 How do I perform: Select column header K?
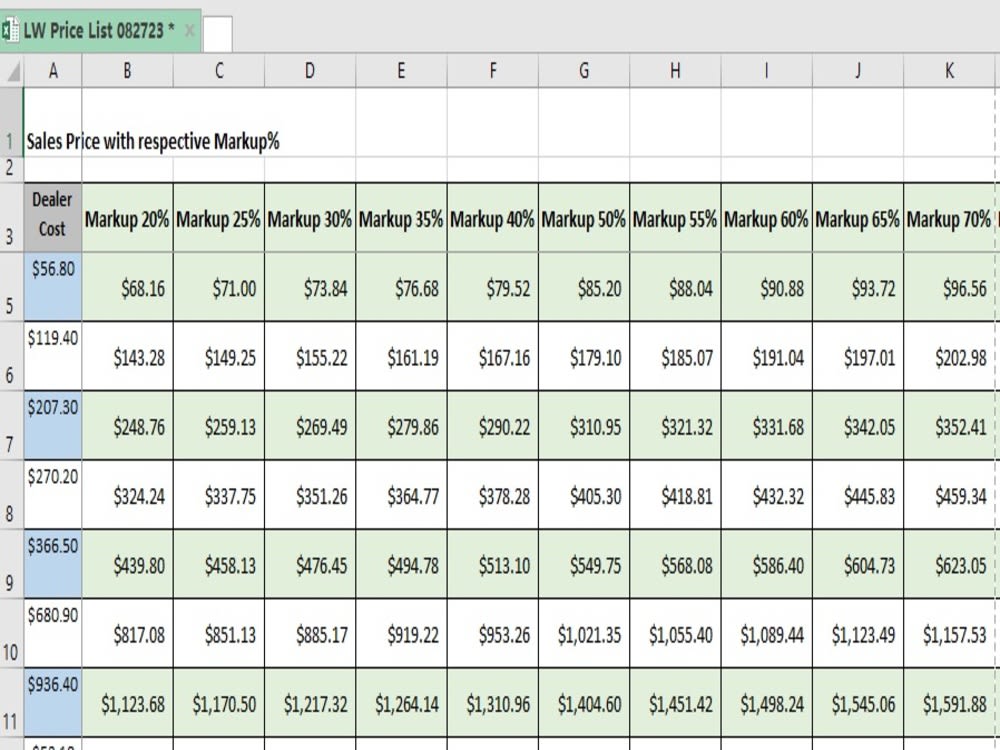[949, 71]
